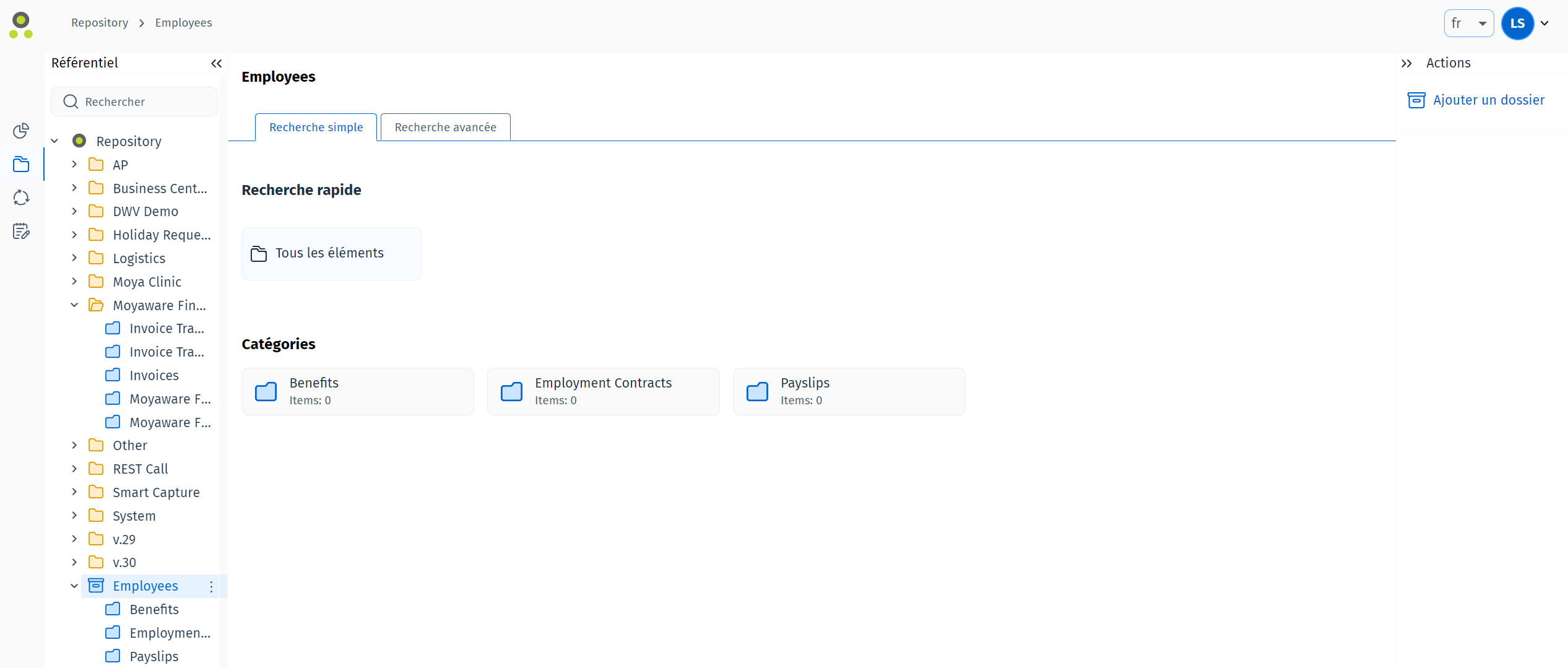Open the workflow cycle icon in sidebar

(x=21, y=197)
